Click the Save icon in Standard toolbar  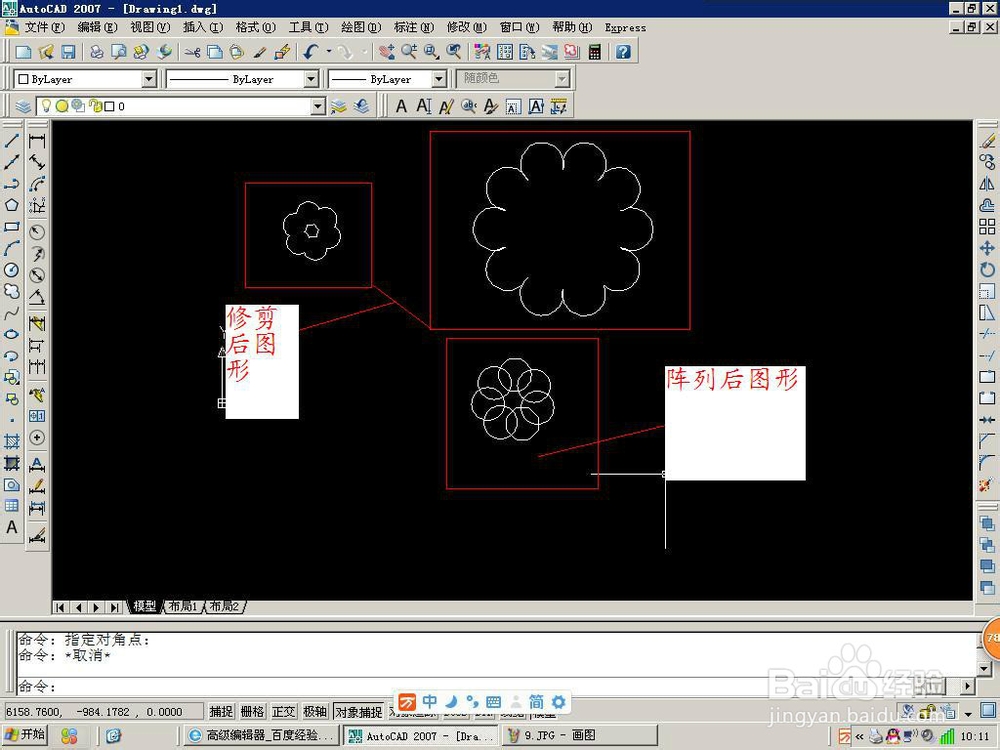click(68, 52)
